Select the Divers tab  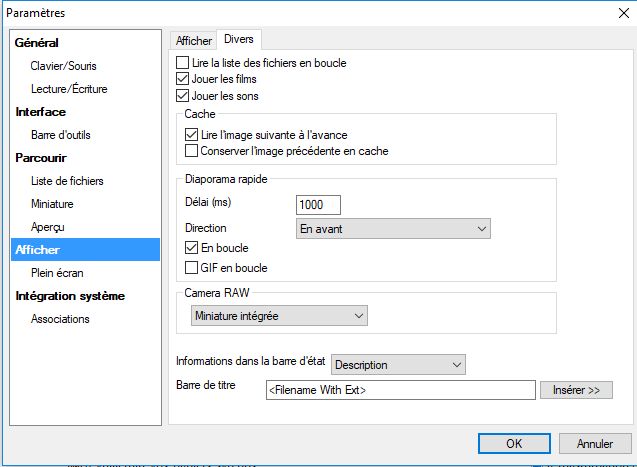point(240,40)
